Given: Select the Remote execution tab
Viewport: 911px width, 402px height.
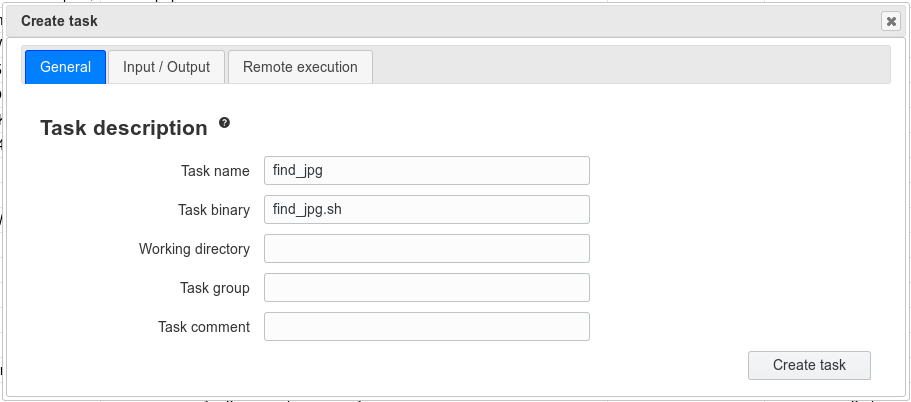Looking at the screenshot, I should coord(300,67).
